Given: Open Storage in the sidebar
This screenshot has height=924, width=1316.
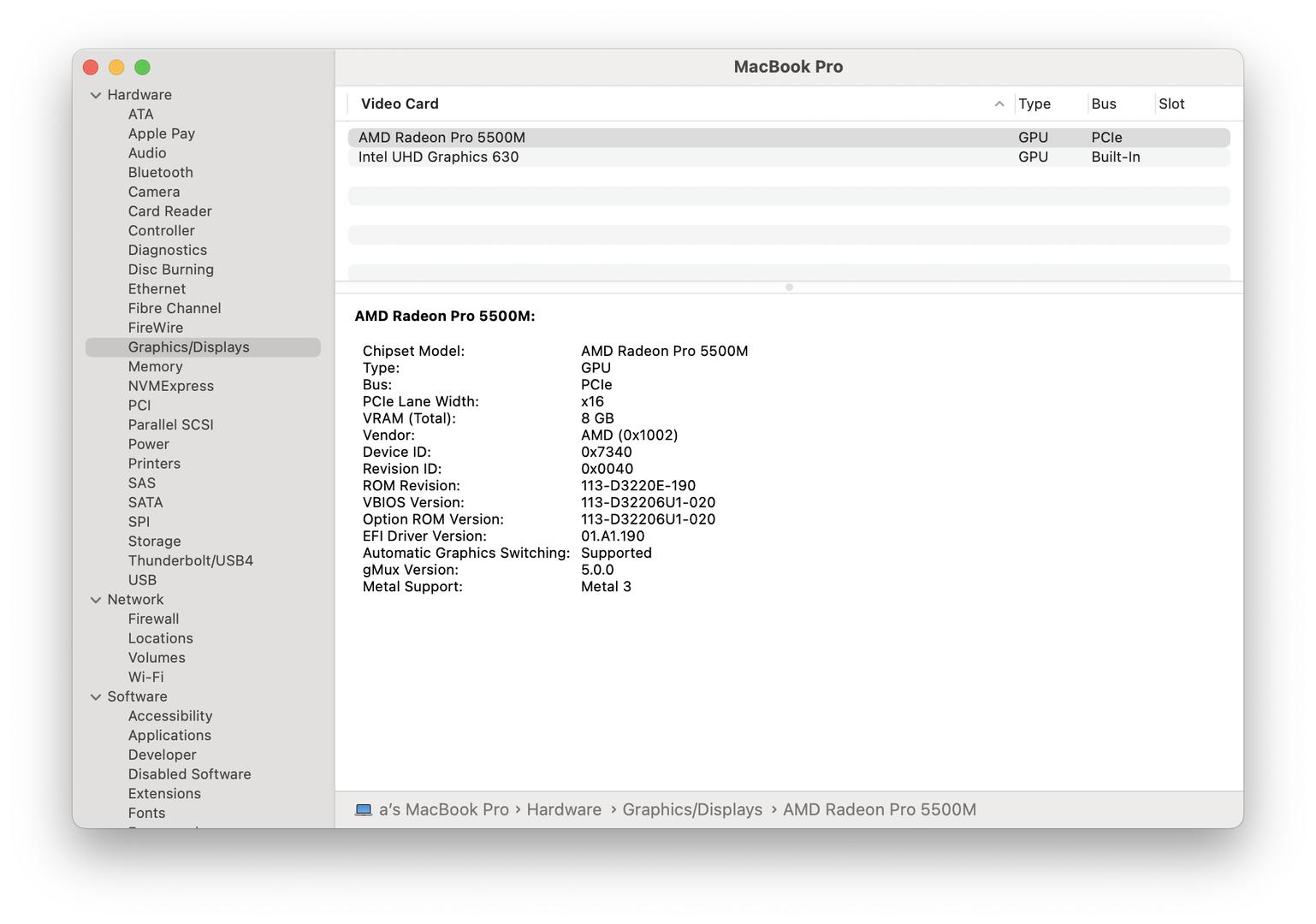Looking at the screenshot, I should point(154,542).
